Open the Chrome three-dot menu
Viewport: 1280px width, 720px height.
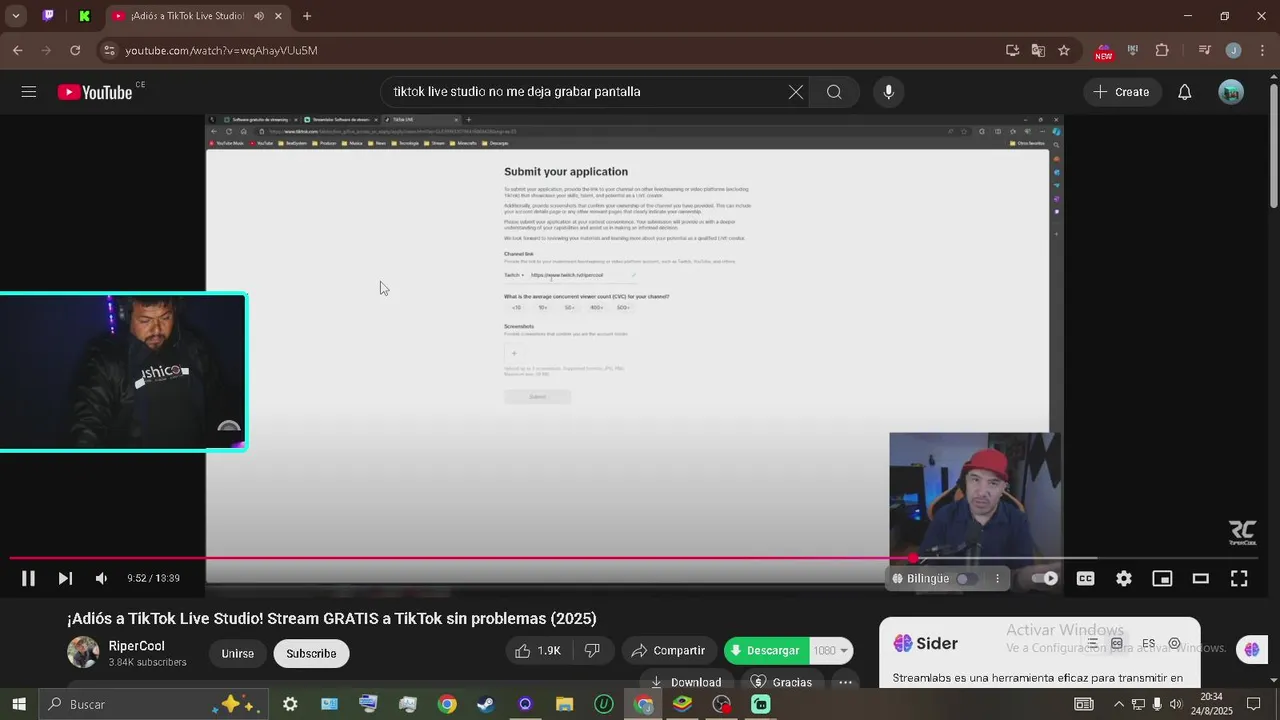point(1262,50)
